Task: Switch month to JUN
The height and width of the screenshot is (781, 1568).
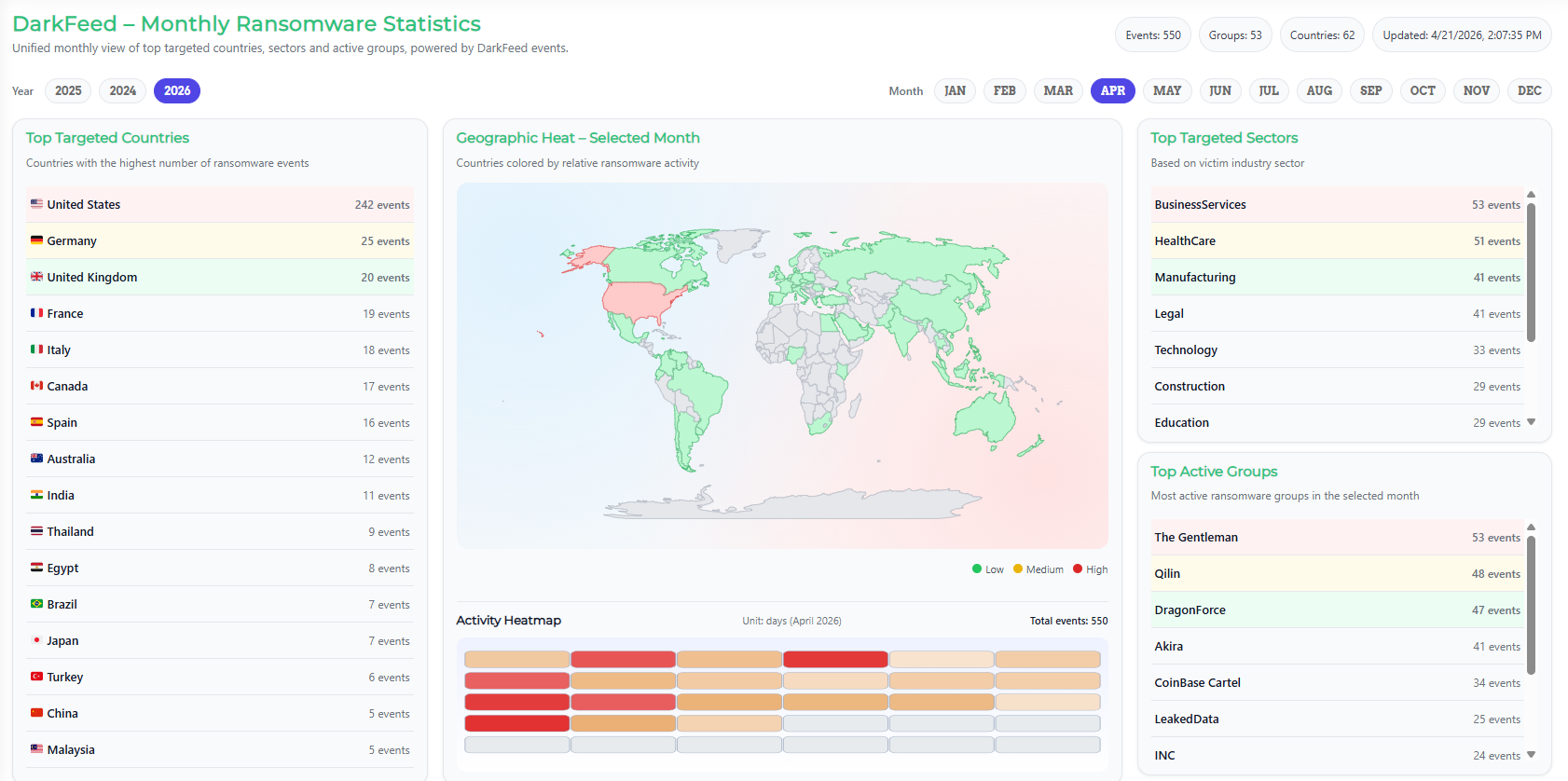Action: click(1220, 90)
